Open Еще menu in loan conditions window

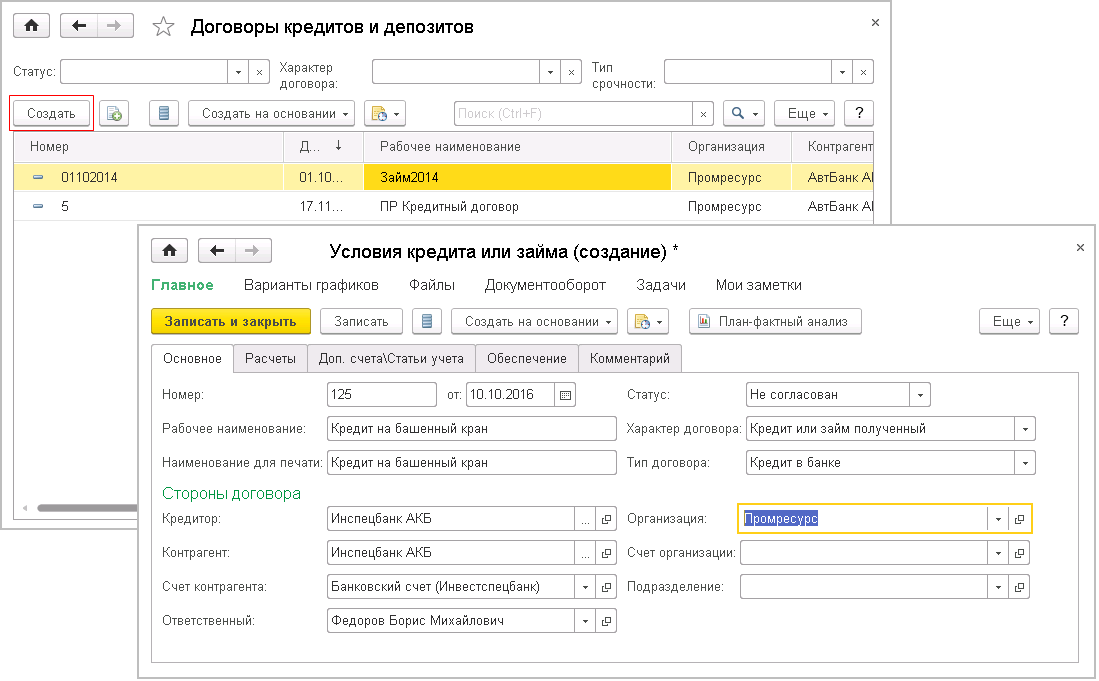(x=1009, y=322)
